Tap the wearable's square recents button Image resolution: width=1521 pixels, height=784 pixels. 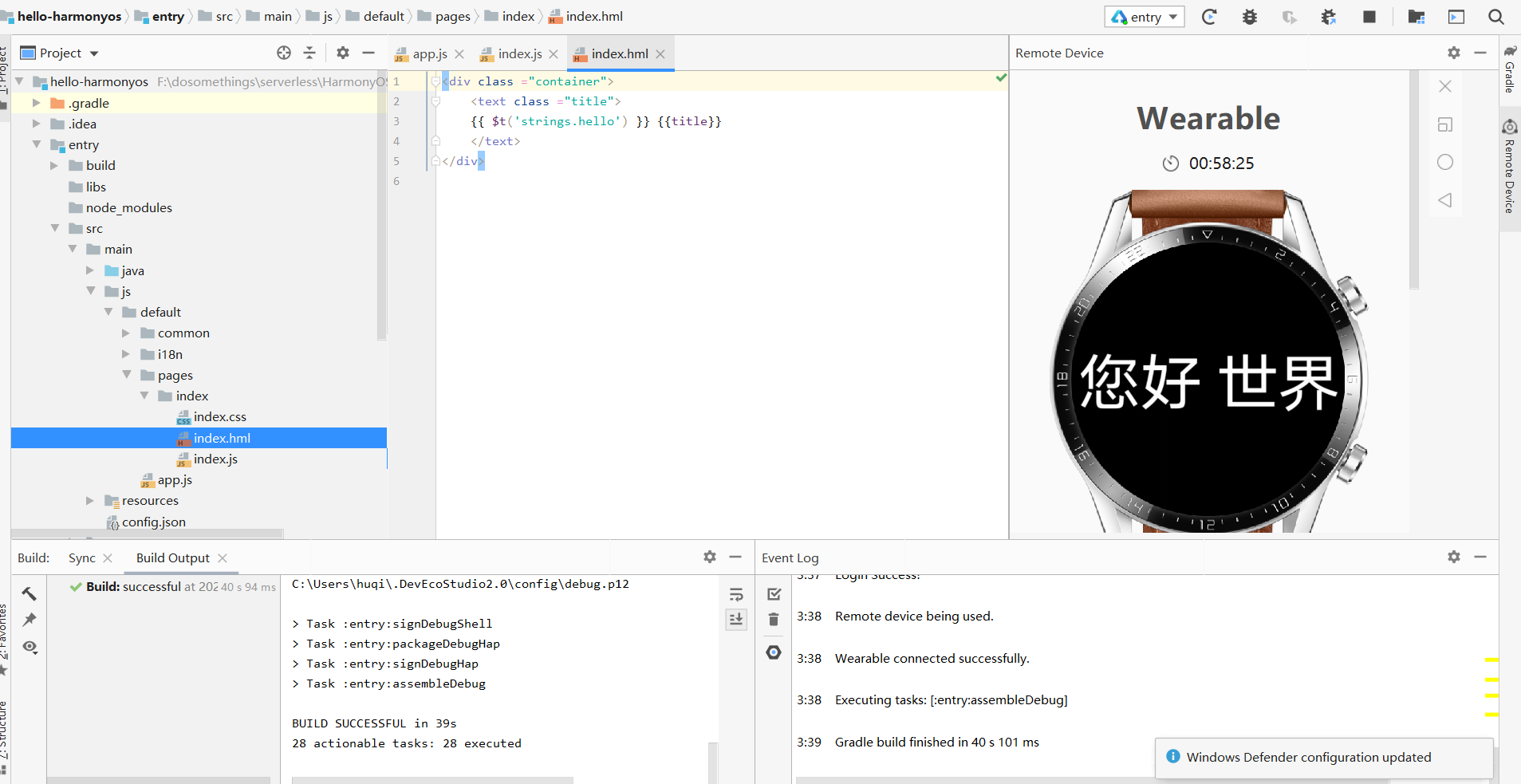[1445, 124]
